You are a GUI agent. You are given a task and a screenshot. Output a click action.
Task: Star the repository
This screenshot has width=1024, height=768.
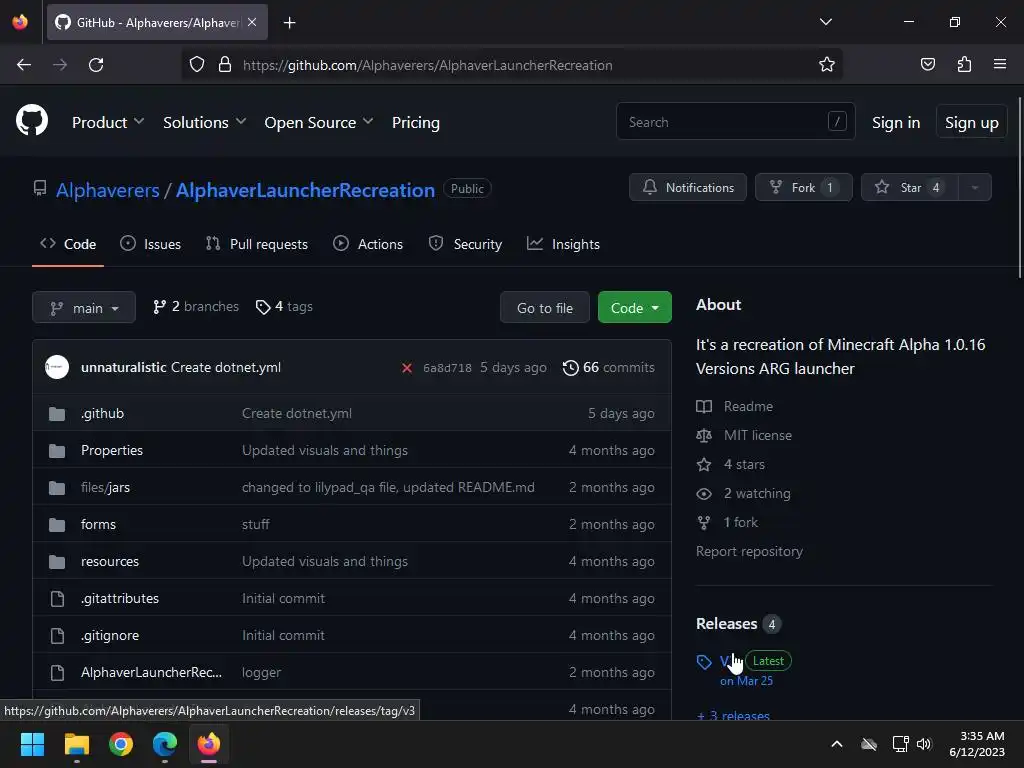[910, 187]
